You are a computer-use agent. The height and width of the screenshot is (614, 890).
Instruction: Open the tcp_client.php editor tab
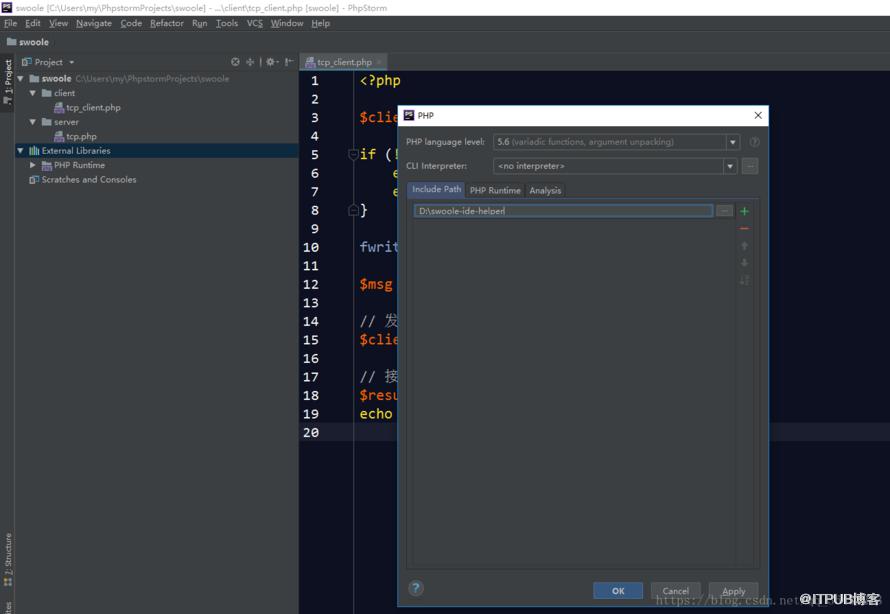coord(344,62)
